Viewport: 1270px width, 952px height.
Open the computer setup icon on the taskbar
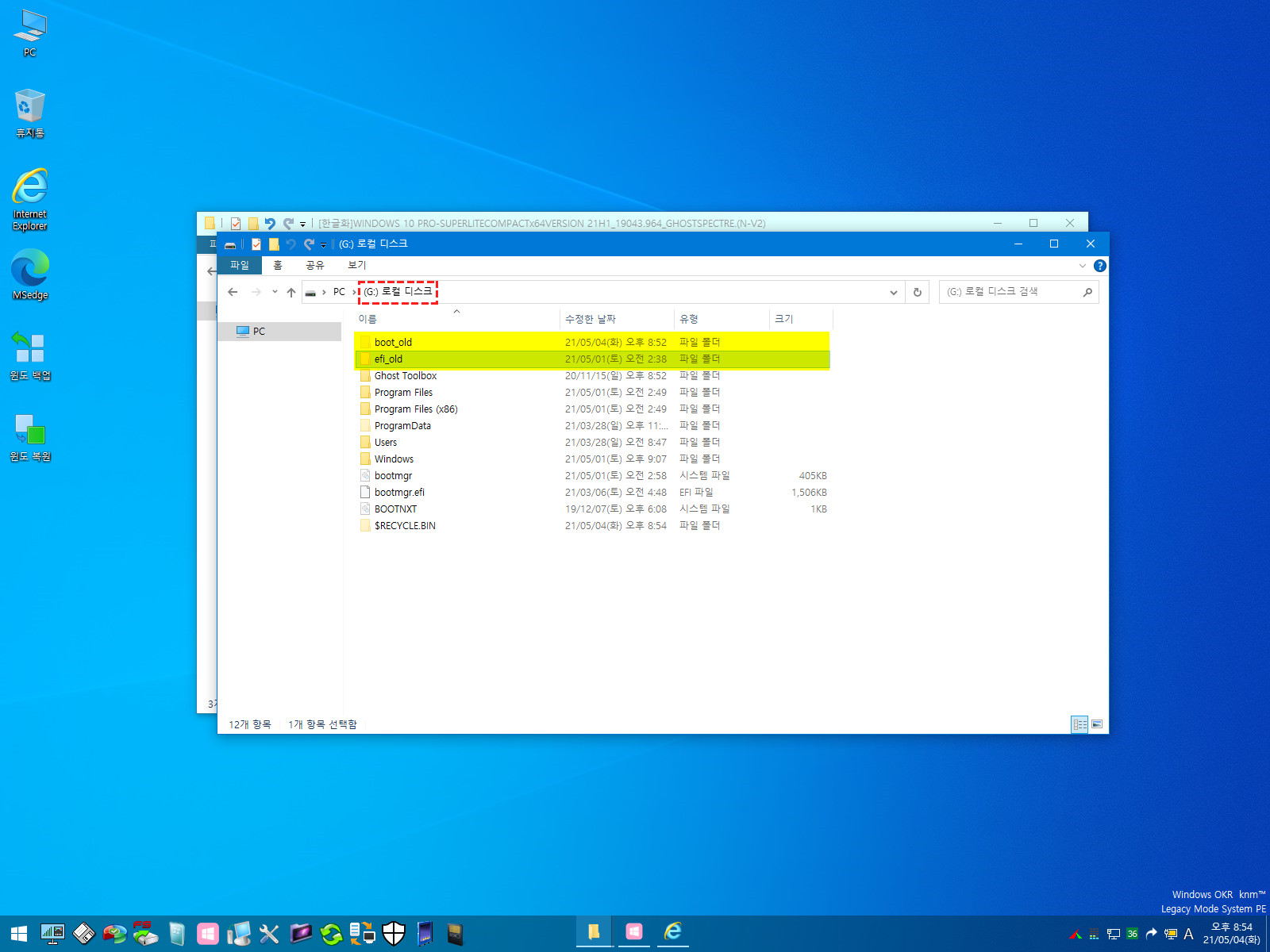tap(238, 934)
